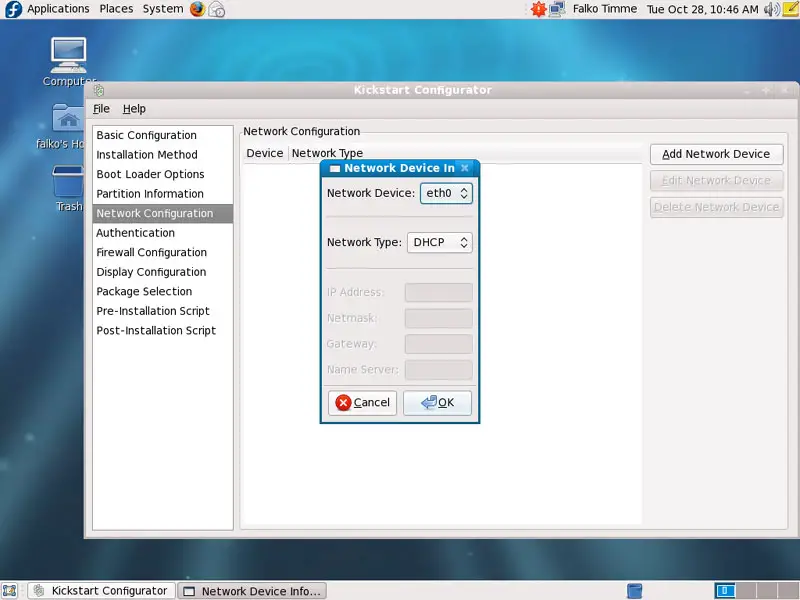The width and height of the screenshot is (800, 600).
Task: Click the Device column header
Action: [x=265, y=153]
